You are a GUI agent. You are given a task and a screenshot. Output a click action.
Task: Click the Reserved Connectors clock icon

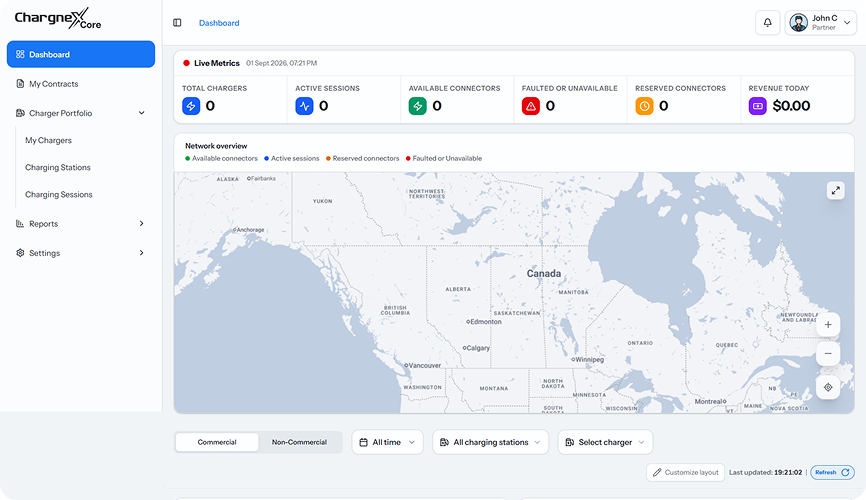click(x=644, y=106)
